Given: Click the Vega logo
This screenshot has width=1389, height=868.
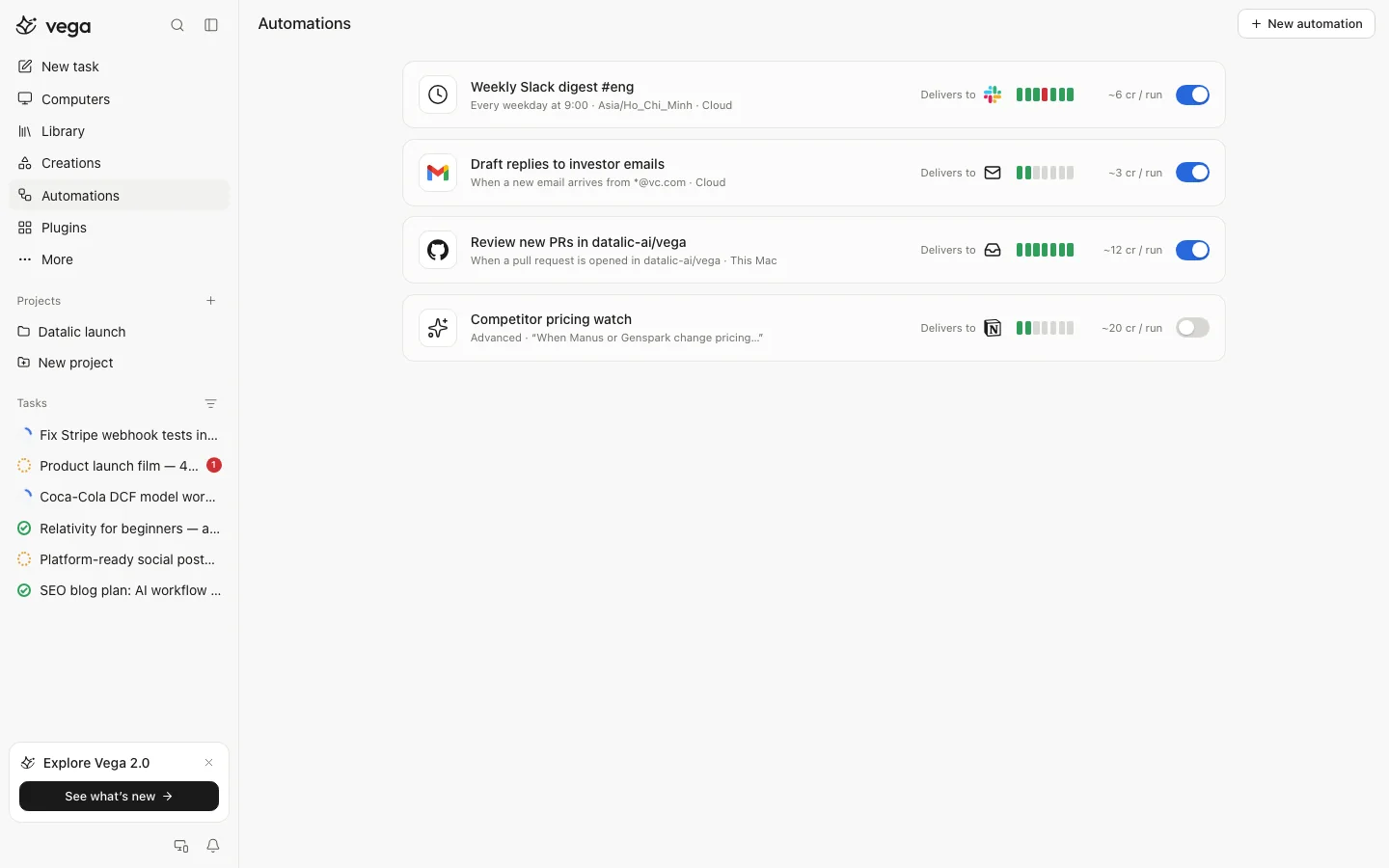Looking at the screenshot, I should tap(54, 26).
